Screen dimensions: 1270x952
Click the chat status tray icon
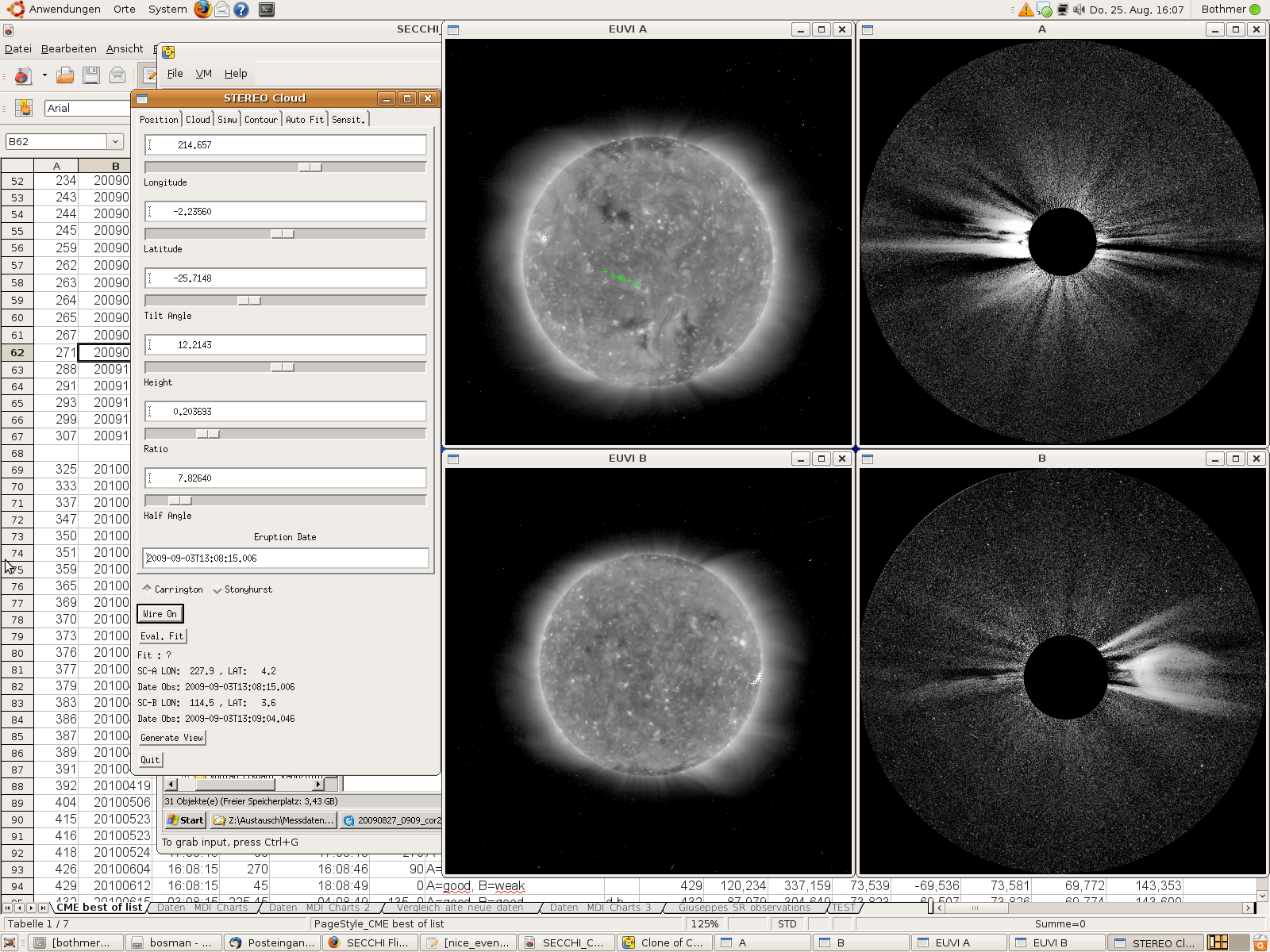point(1045,10)
